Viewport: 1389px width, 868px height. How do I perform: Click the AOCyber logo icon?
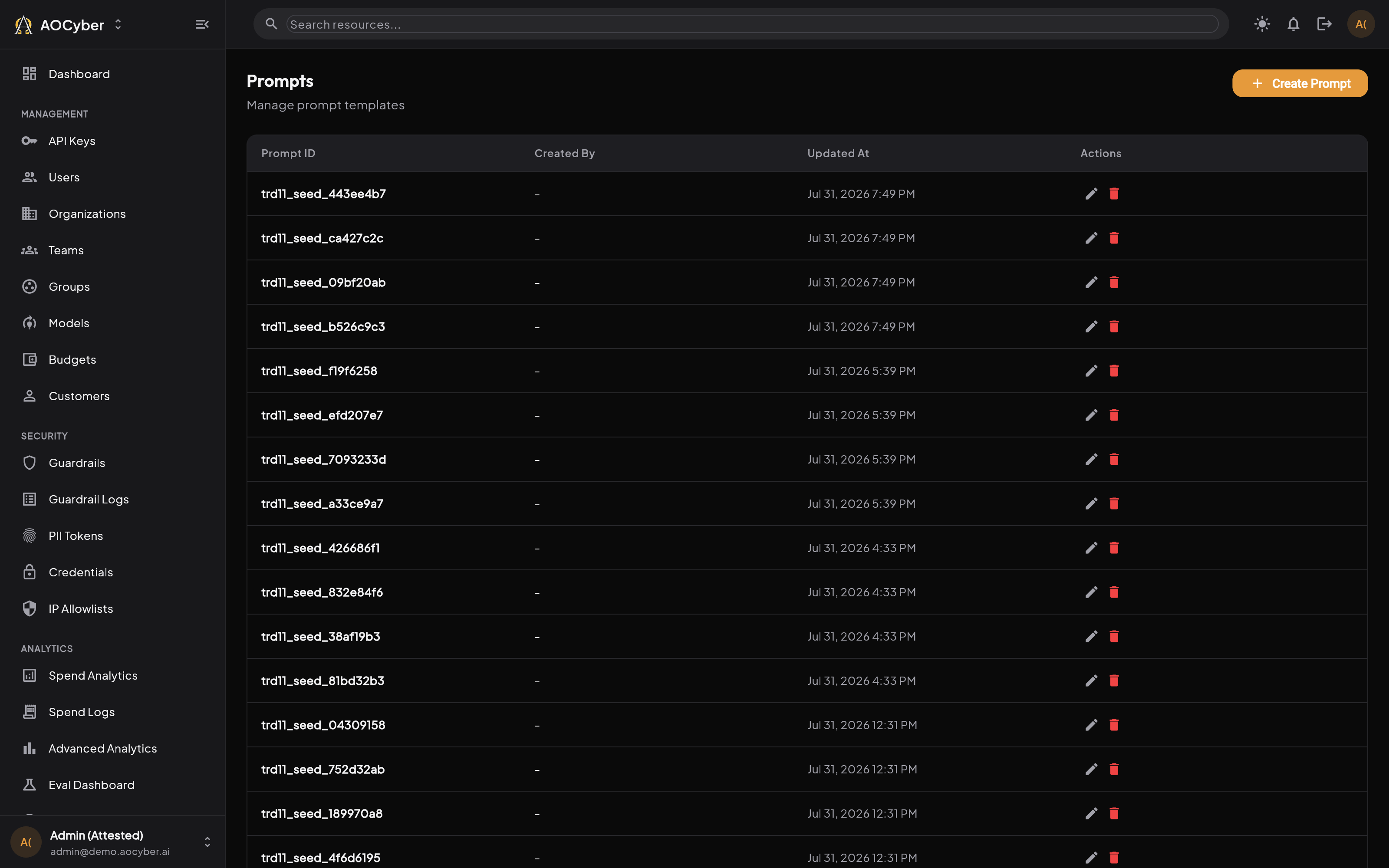[23, 25]
